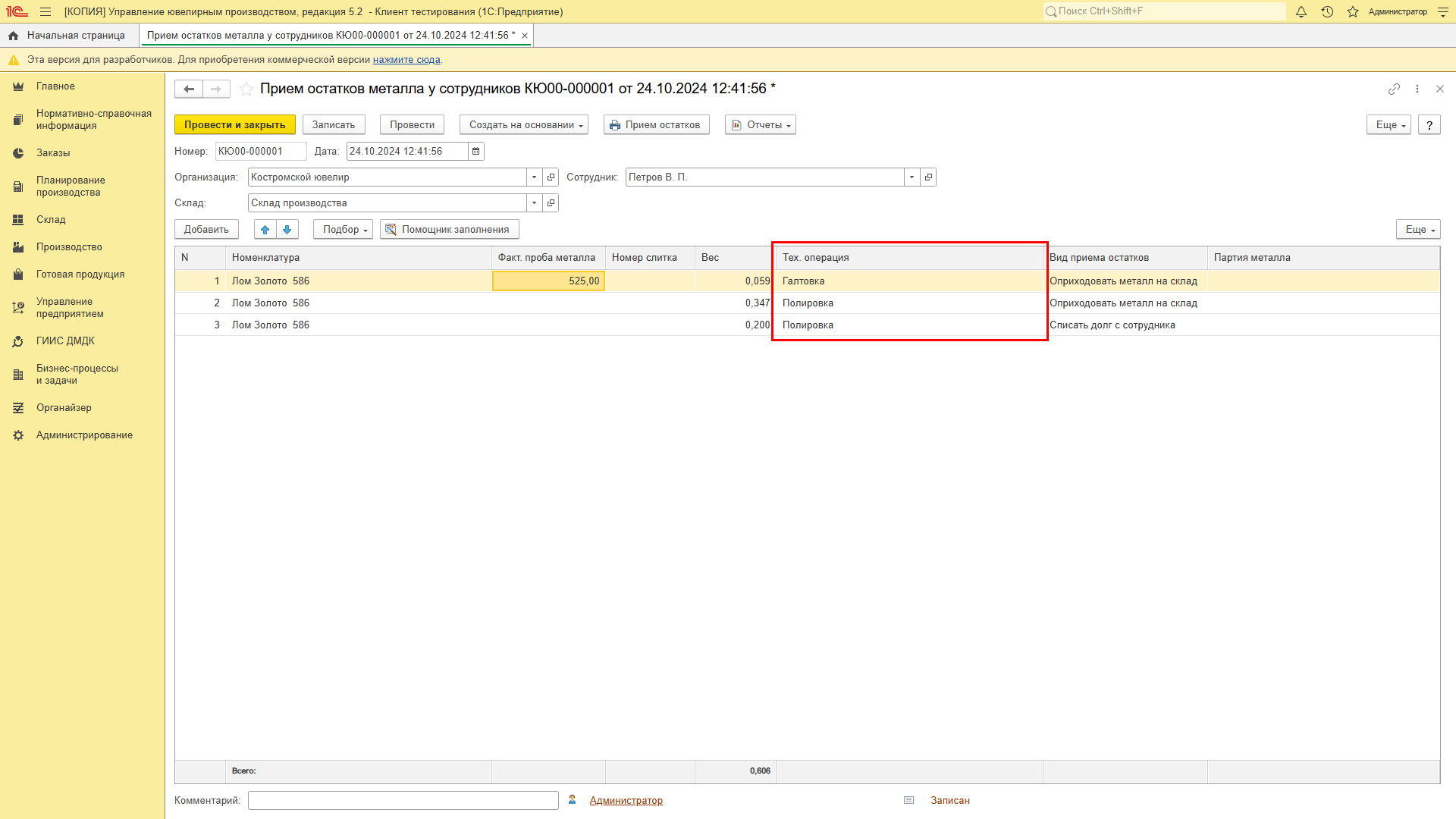Open Подбор dropdown menu
The image size is (1456, 819).
(344, 230)
